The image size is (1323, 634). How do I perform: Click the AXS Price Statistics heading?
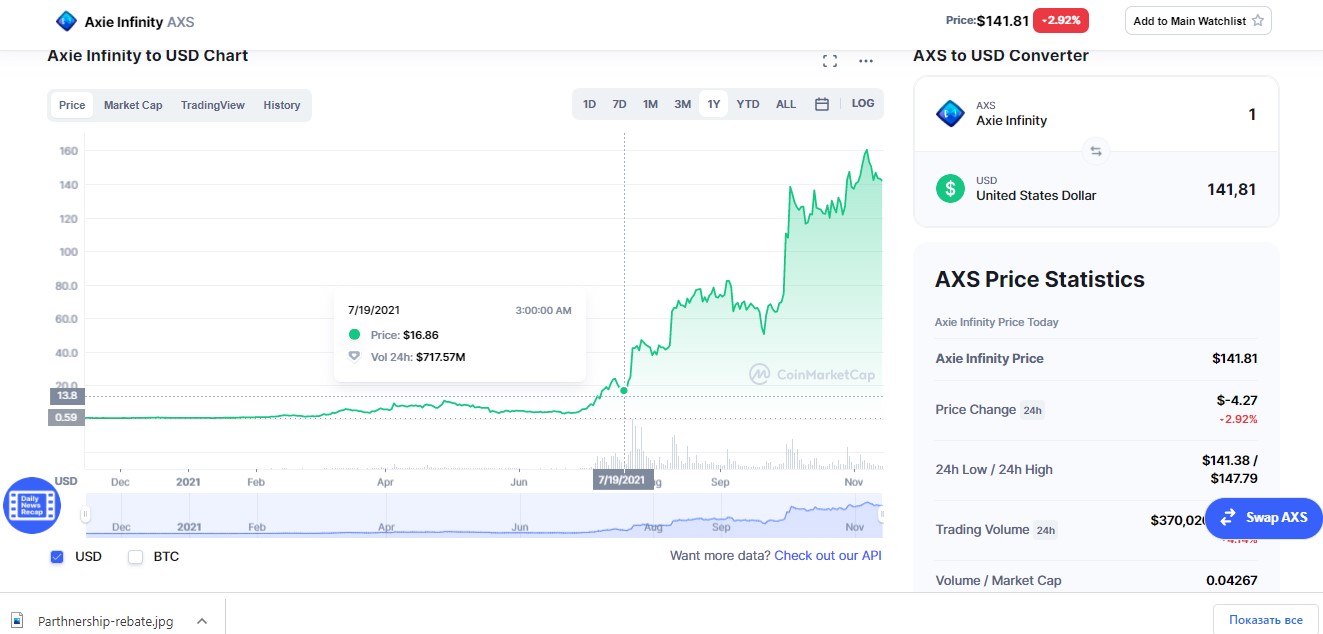(1040, 279)
